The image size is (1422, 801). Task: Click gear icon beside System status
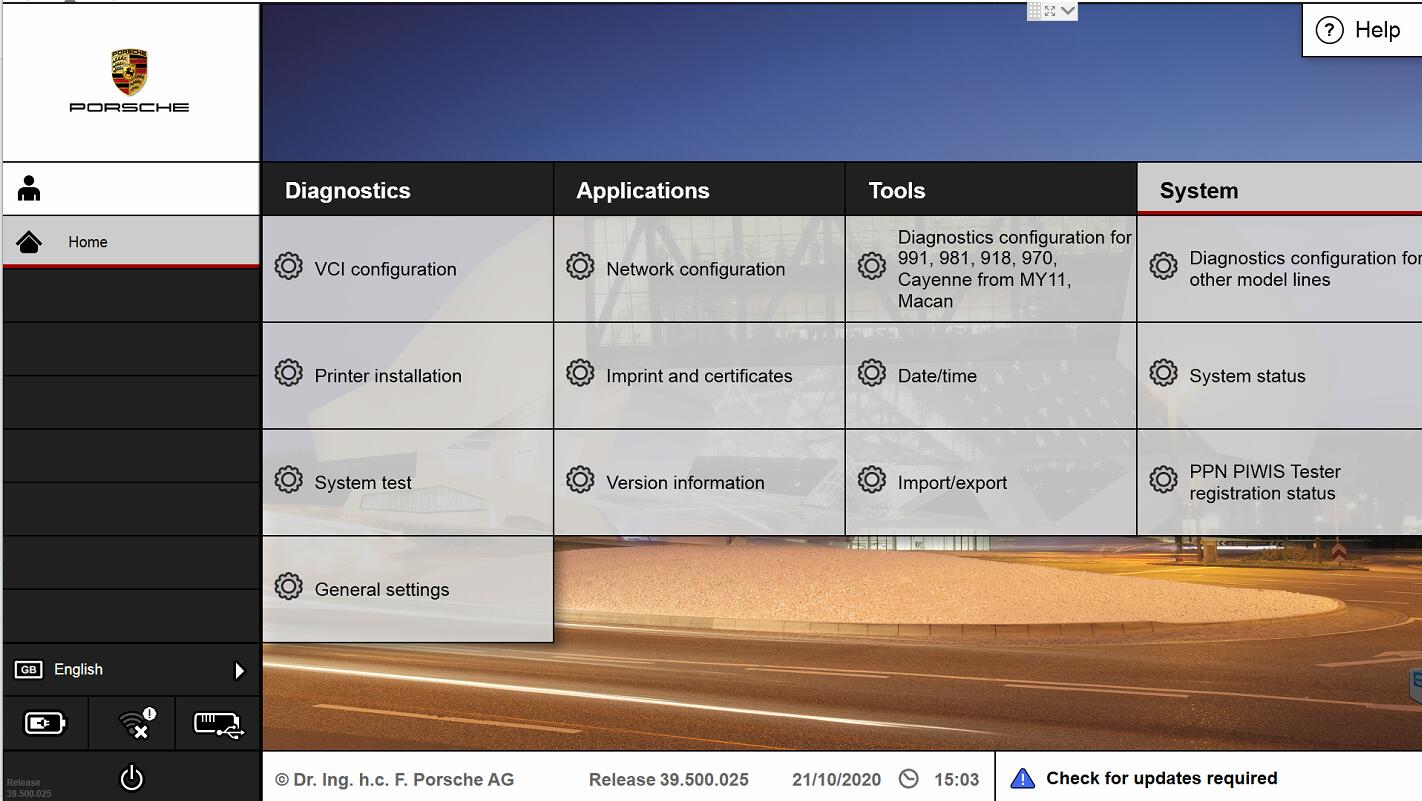(x=1163, y=374)
